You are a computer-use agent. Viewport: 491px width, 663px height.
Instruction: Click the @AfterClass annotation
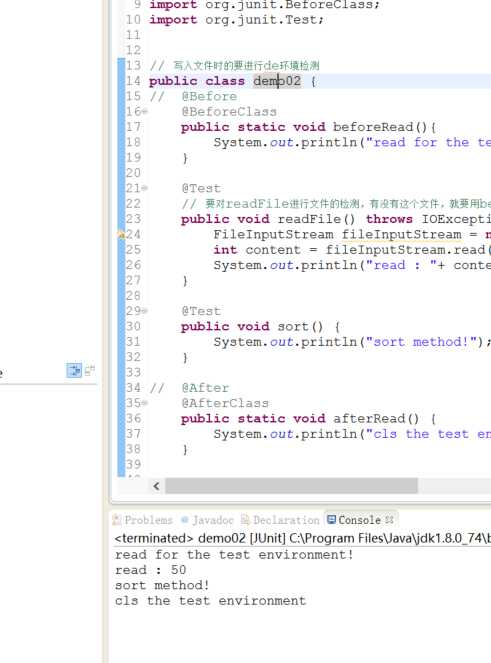(x=225, y=403)
